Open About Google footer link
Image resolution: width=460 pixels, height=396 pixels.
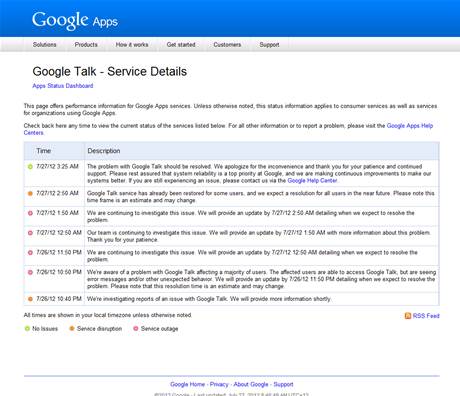point(251,384)
